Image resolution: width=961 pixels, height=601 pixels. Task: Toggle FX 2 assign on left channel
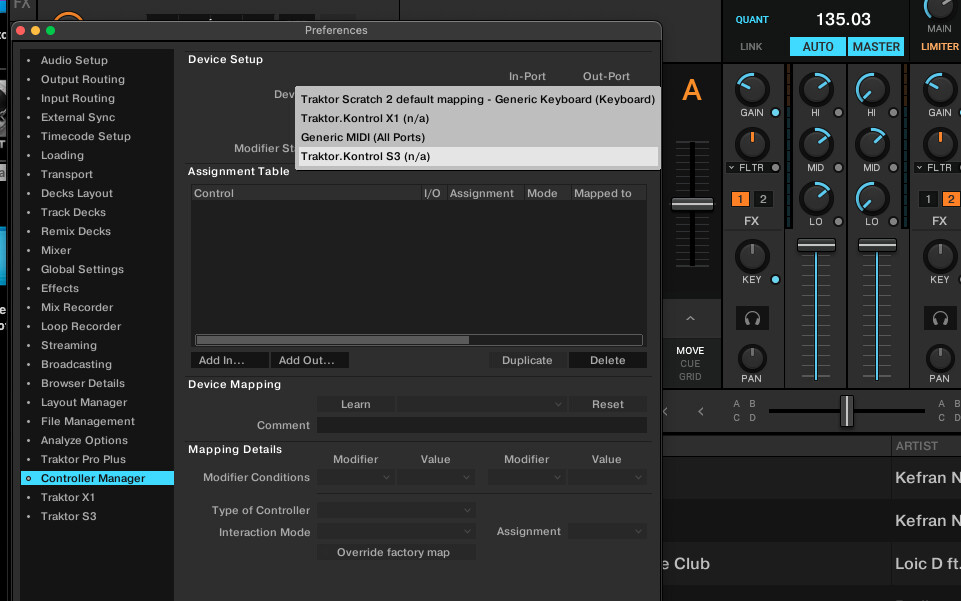click(763, 199)
